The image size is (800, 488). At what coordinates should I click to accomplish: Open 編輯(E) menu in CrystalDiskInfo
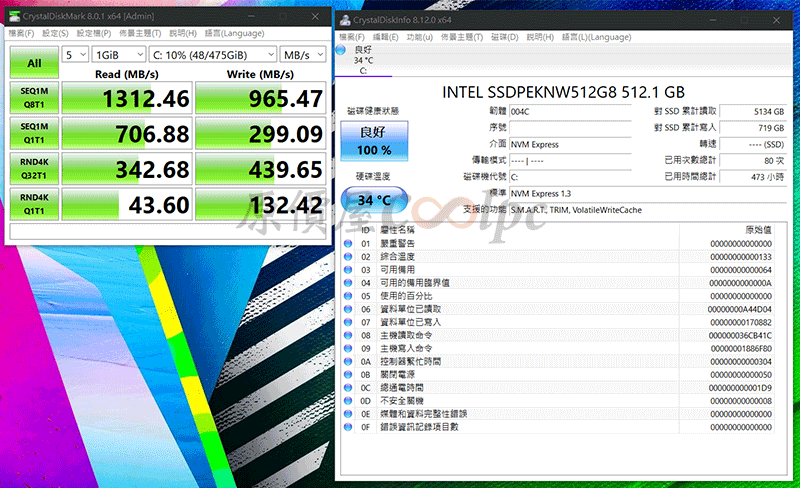(x=385, y=37)
